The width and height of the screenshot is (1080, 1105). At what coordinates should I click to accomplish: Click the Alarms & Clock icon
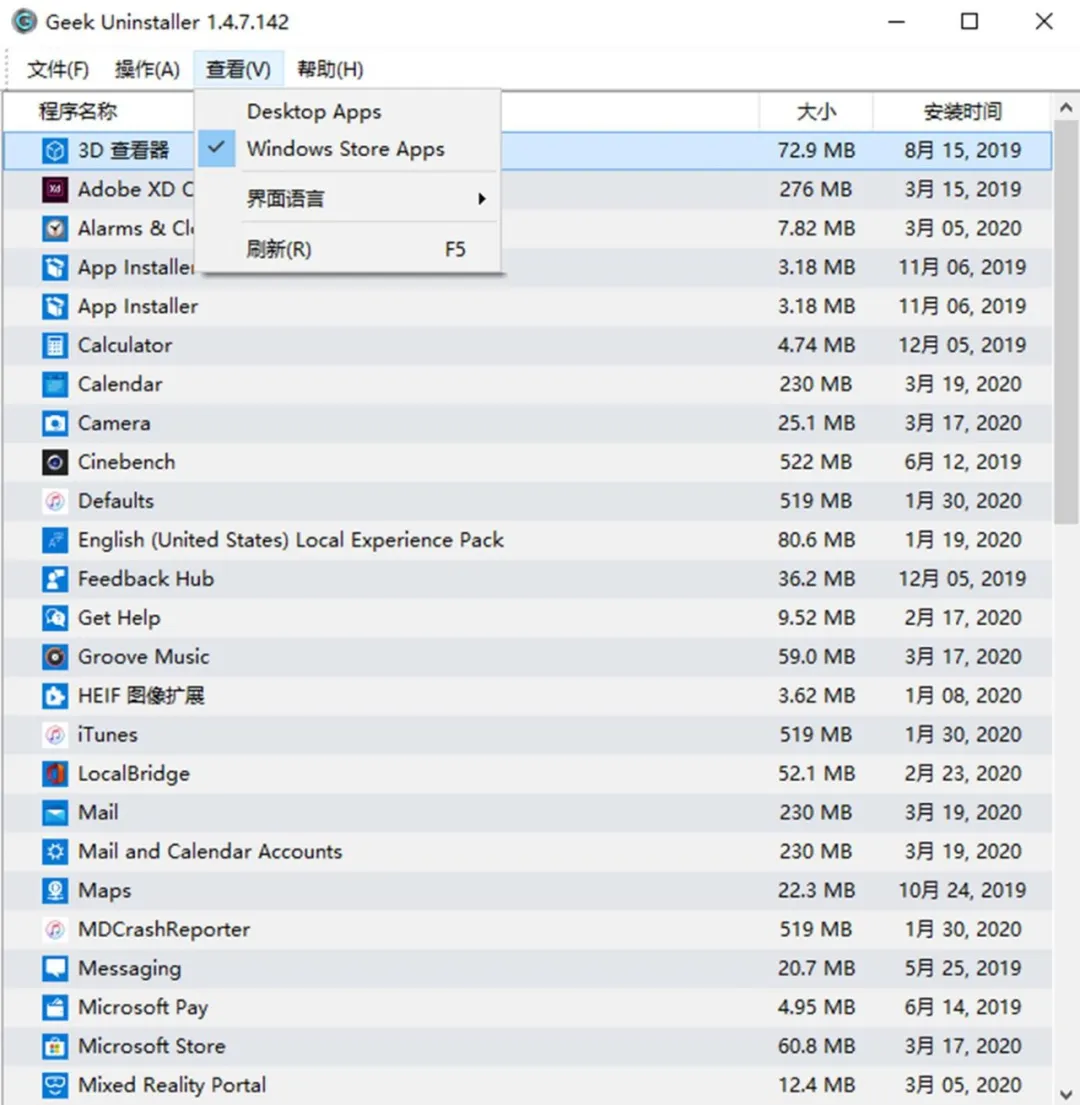(x=55, y=228)
